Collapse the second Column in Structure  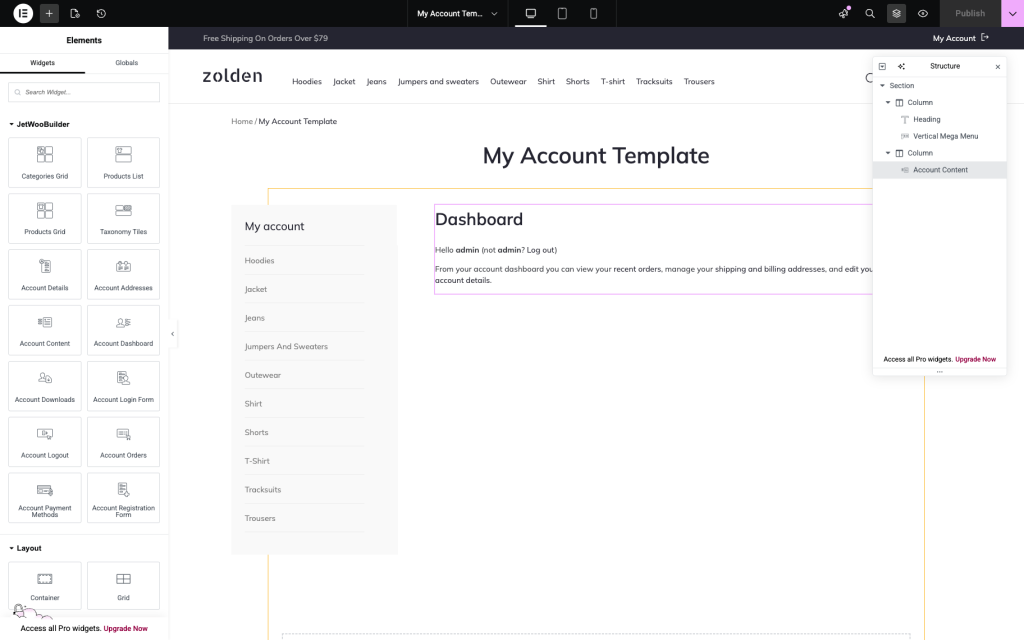[x=888, y=153]
